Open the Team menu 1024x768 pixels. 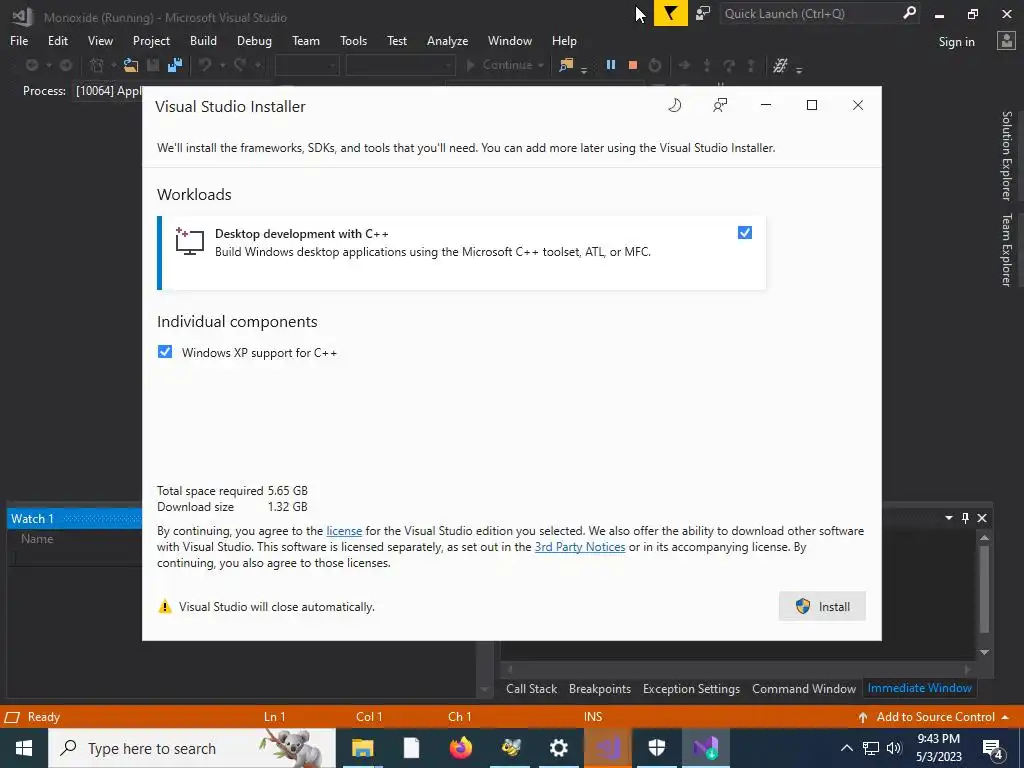(x=306, y=40)
